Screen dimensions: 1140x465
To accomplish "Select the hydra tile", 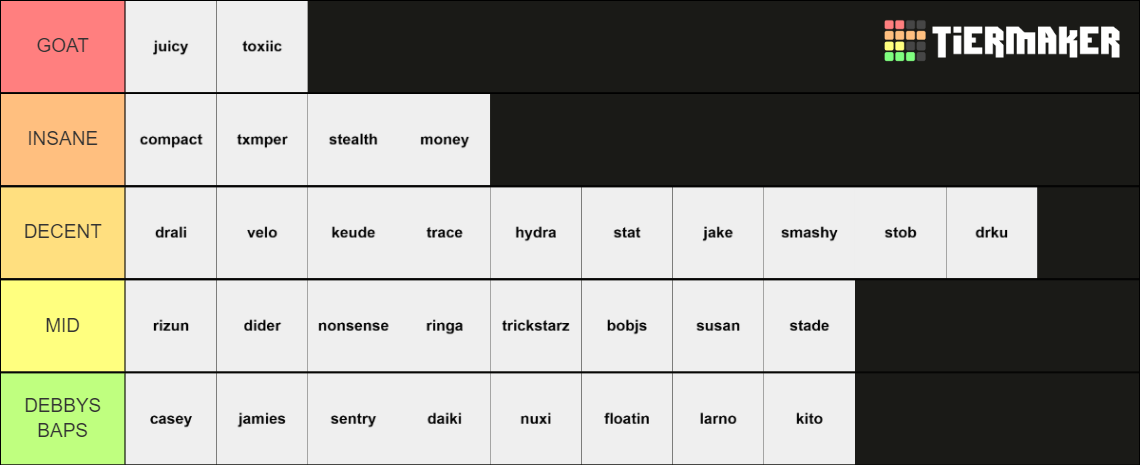I will click(x=536, y=232).
